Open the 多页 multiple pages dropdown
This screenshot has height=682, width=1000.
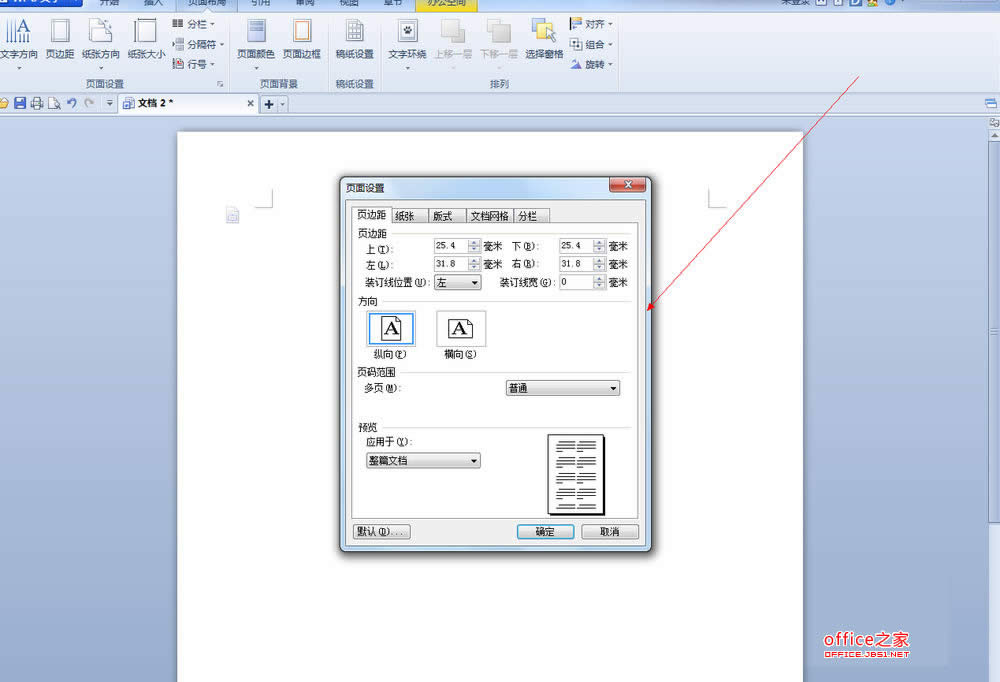click(562, 388)
